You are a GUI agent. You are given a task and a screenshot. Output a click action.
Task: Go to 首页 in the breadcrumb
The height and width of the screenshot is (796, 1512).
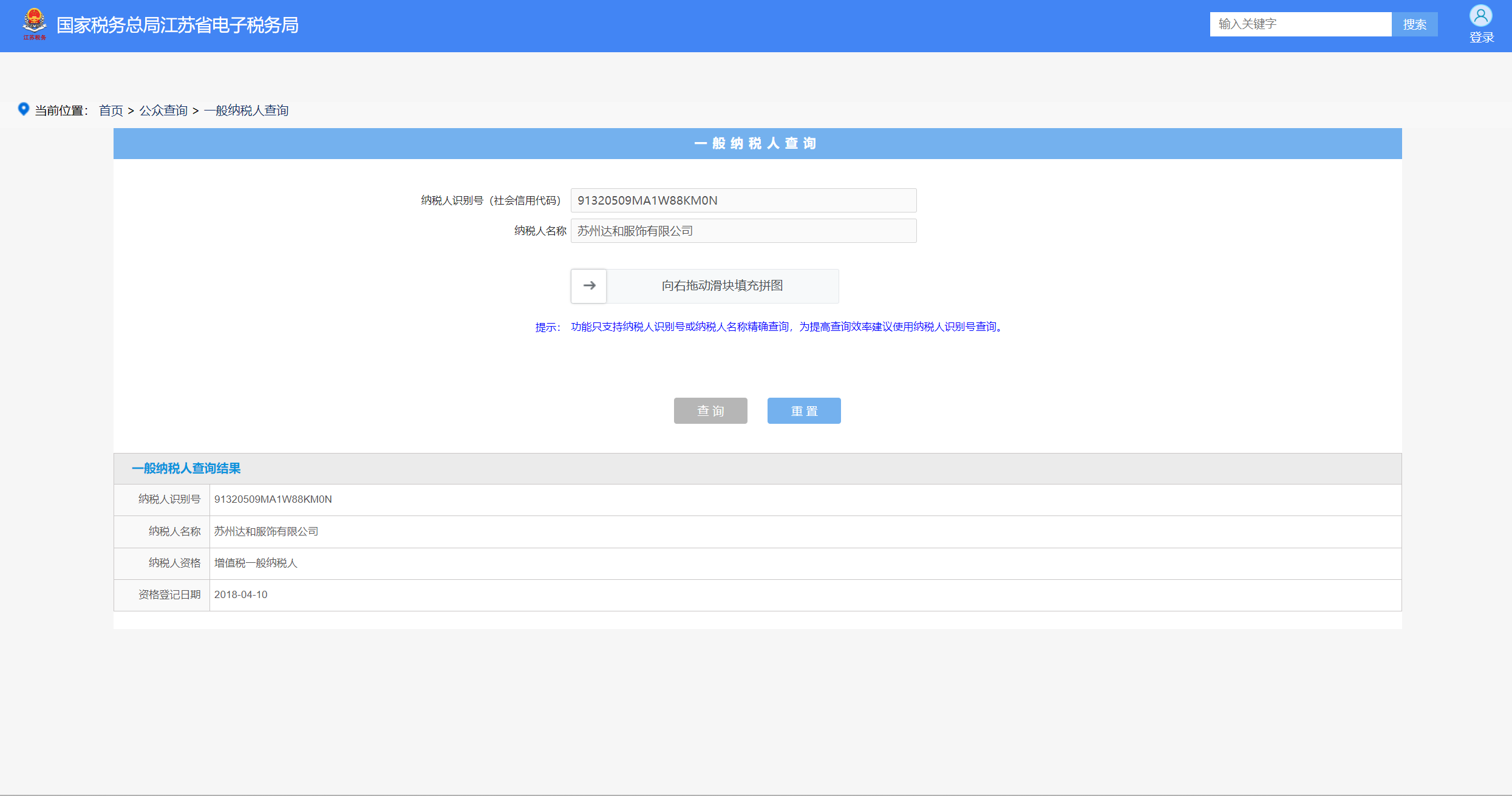[x=111, y=111]
